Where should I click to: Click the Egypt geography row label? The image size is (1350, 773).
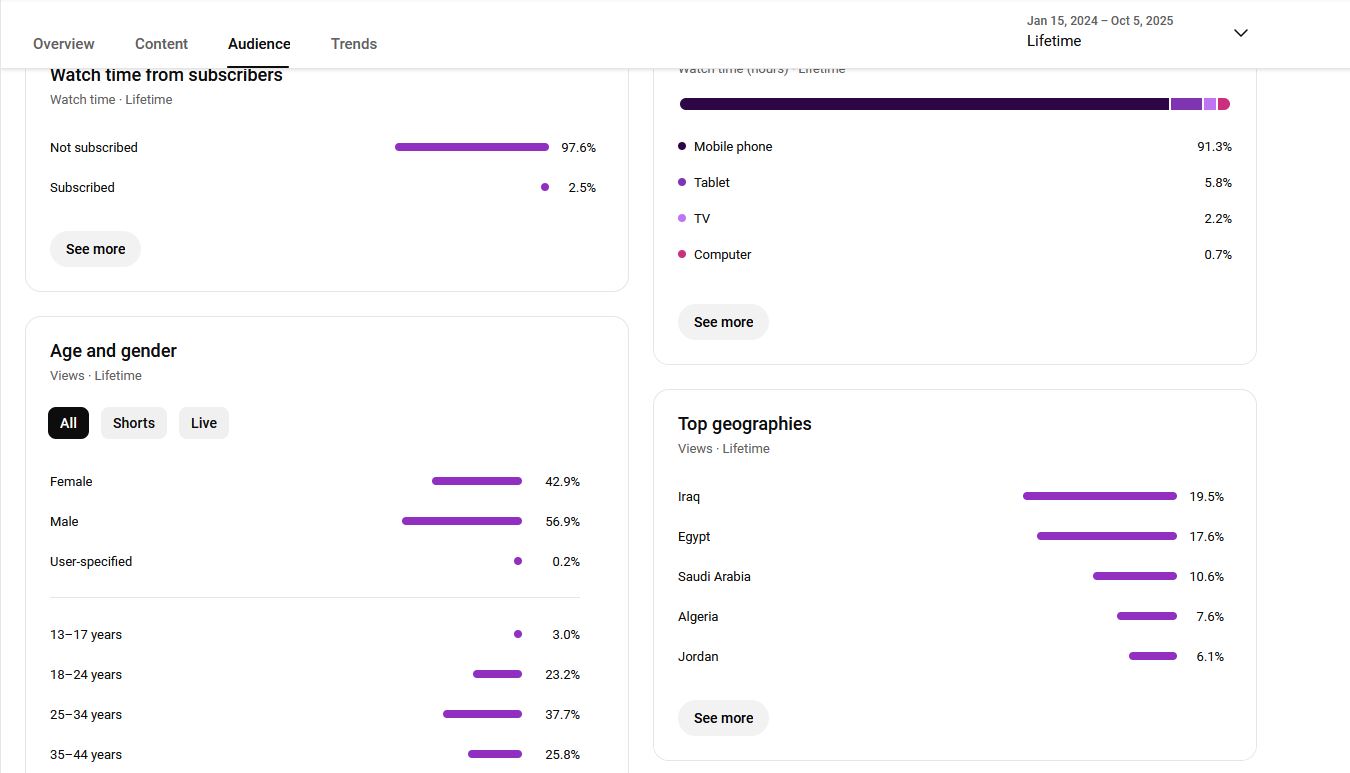(x=694, y=537)
